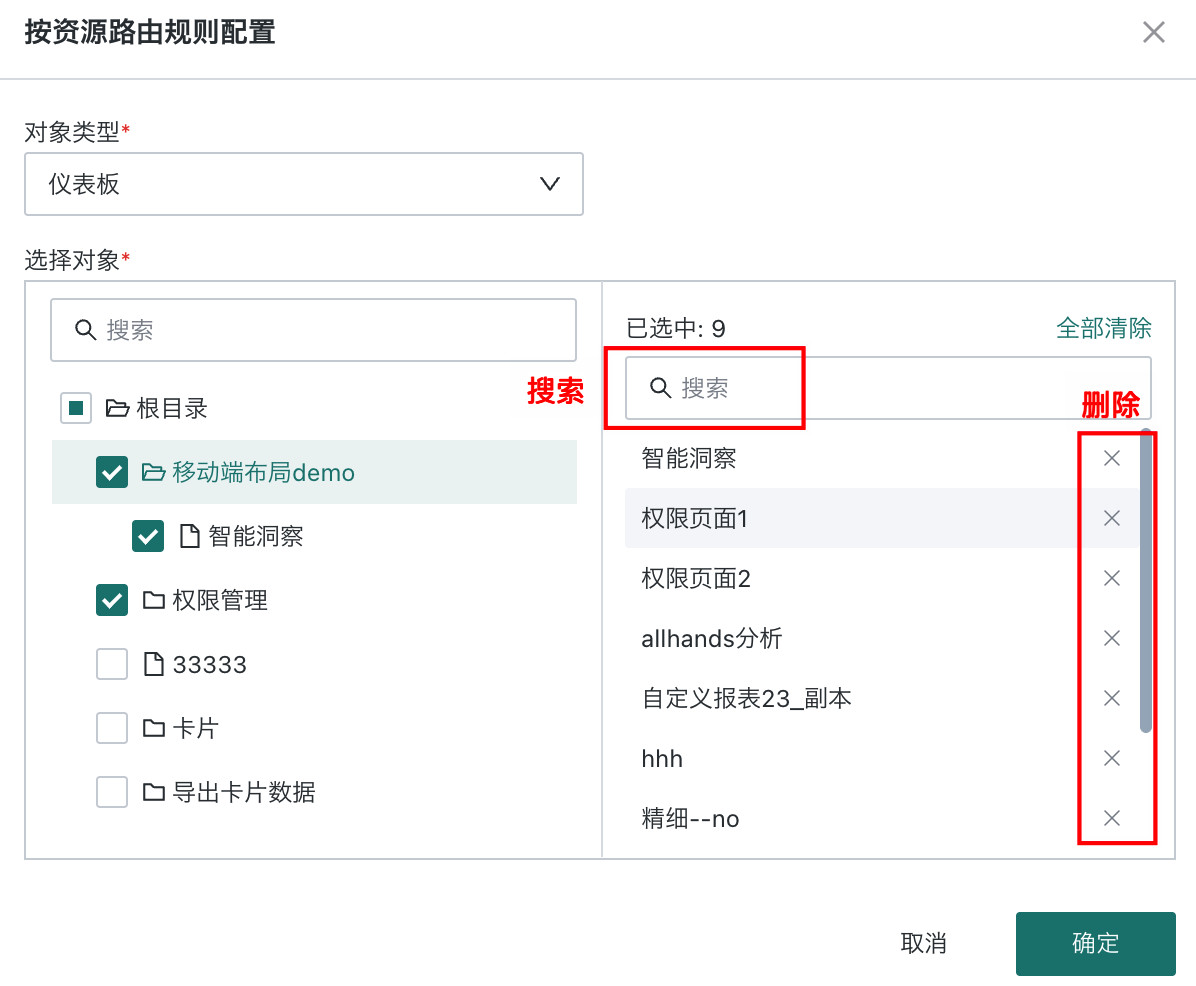This screenshot has width=1196, height=986.
Task: Remove 权限页面2 from selected list
Action: point(1111,578)
